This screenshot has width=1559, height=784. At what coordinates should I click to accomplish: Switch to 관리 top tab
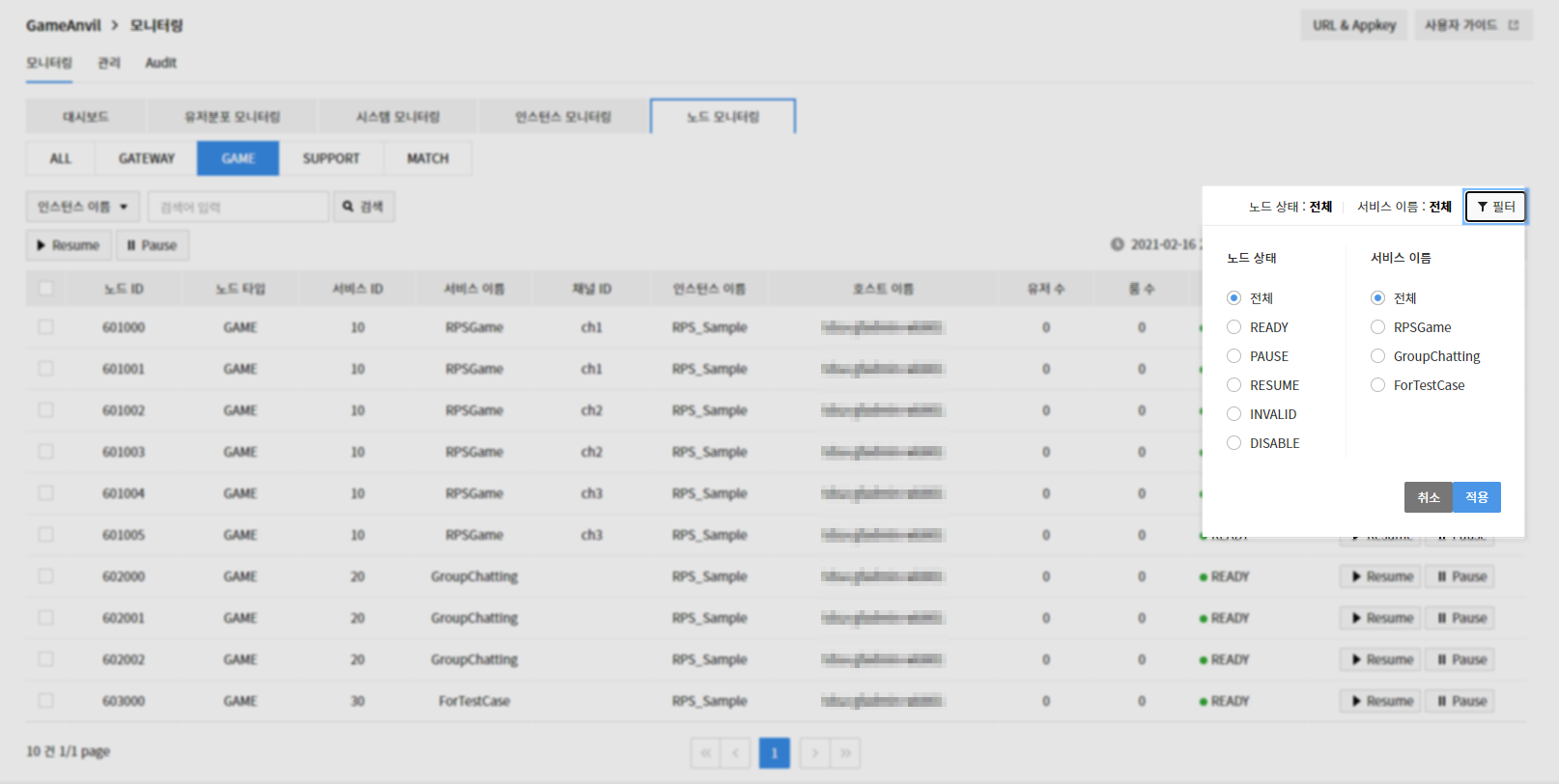[109, 63]
